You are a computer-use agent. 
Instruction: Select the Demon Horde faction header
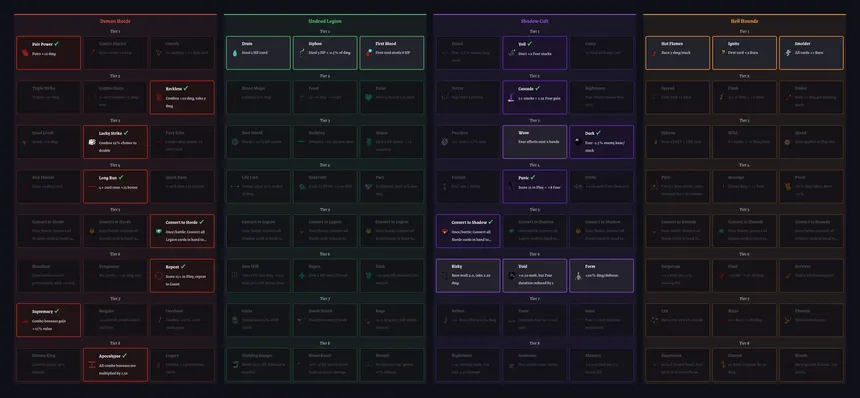click(115, 21)
